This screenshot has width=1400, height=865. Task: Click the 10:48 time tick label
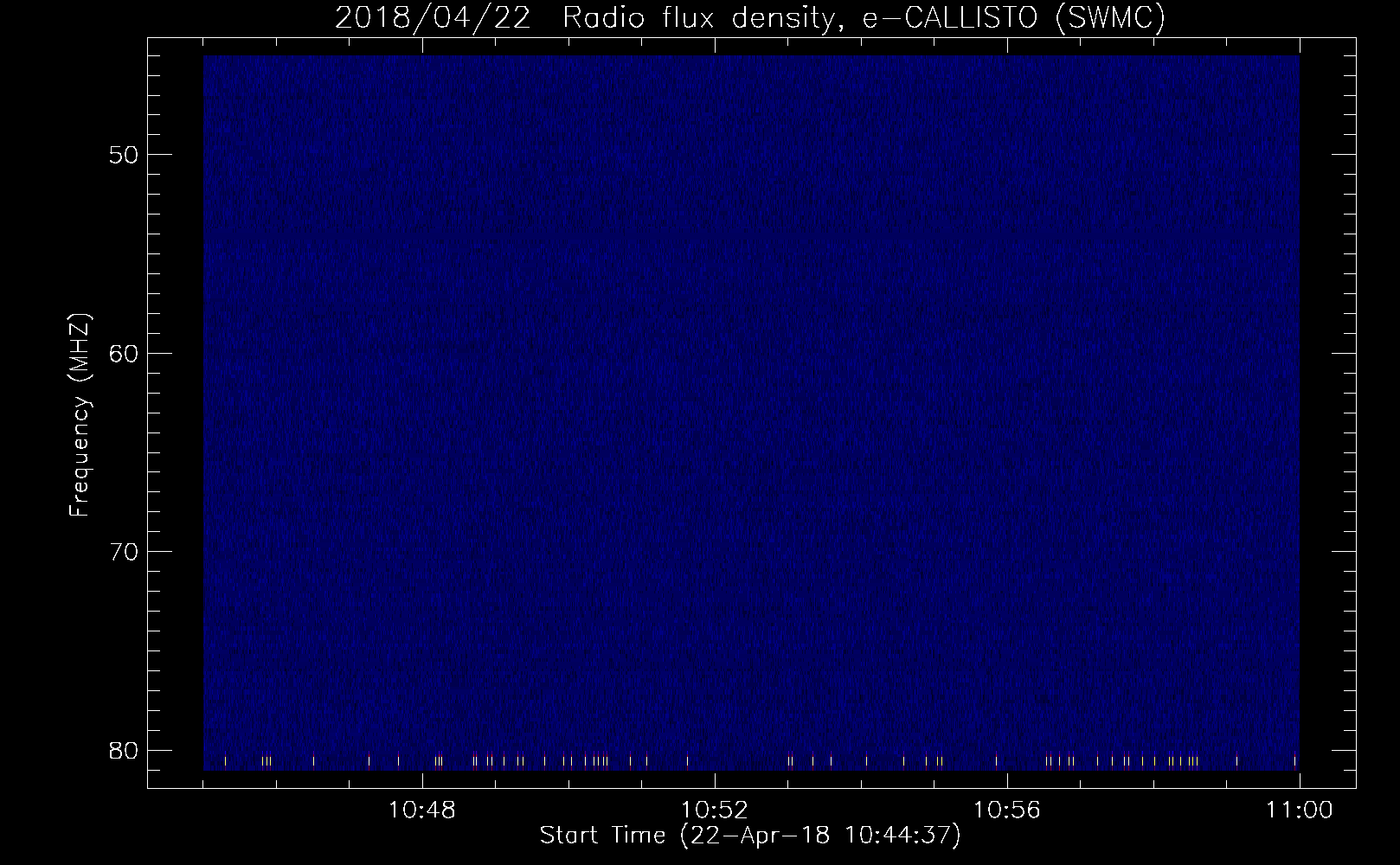(422, 811)
